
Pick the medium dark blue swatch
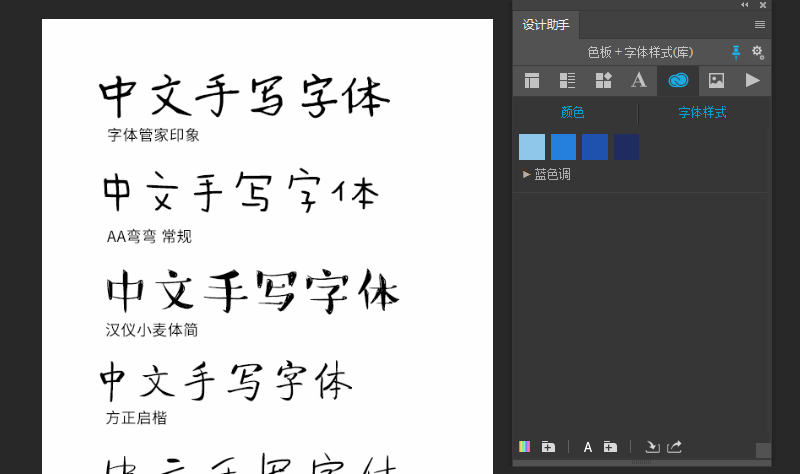pyautogui.click(x=595, y=147)
